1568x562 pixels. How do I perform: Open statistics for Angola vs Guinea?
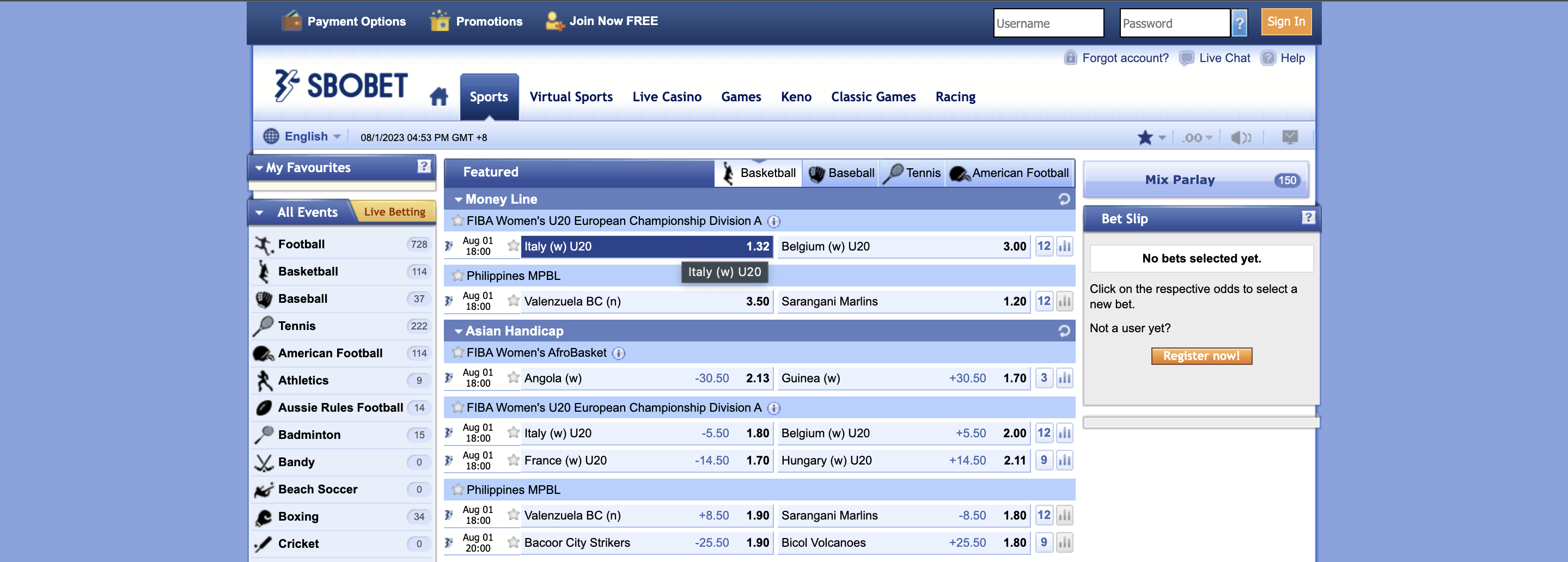1064,378
